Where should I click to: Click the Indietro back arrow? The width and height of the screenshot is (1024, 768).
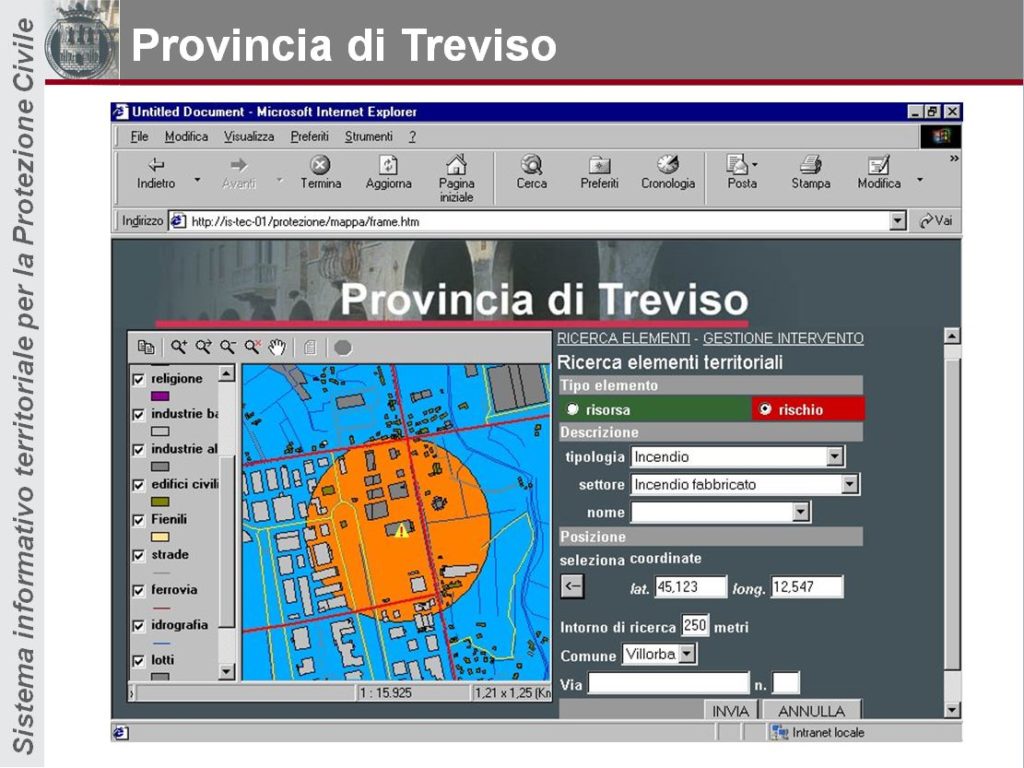click(x=156, y=165)
